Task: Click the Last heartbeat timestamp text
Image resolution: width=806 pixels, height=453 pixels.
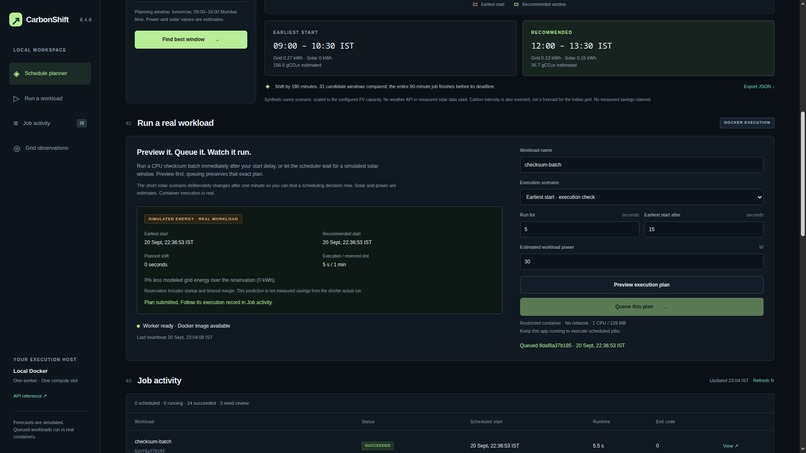Action: (x=174, y=337)
